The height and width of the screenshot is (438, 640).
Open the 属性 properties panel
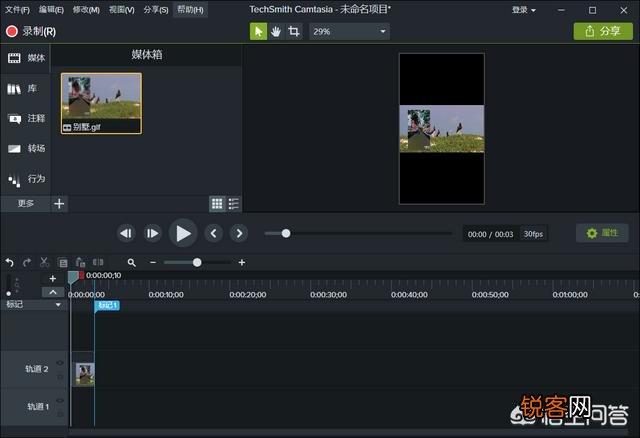(602, 233)
